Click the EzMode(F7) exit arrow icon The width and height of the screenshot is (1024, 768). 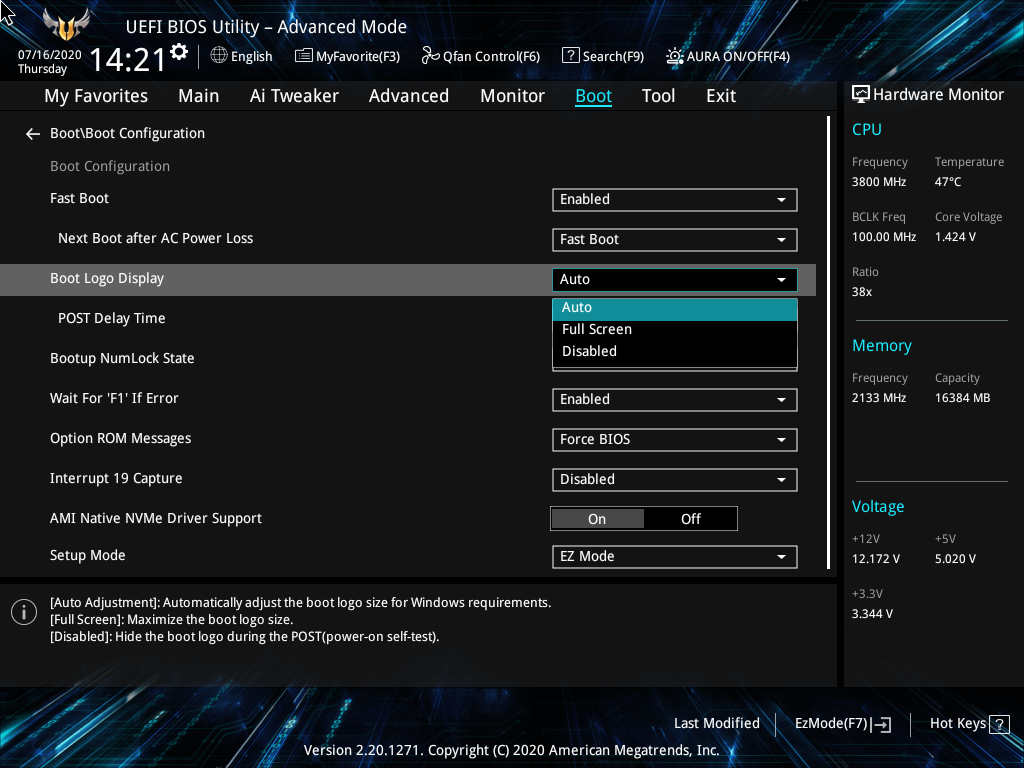pos(882,724)
